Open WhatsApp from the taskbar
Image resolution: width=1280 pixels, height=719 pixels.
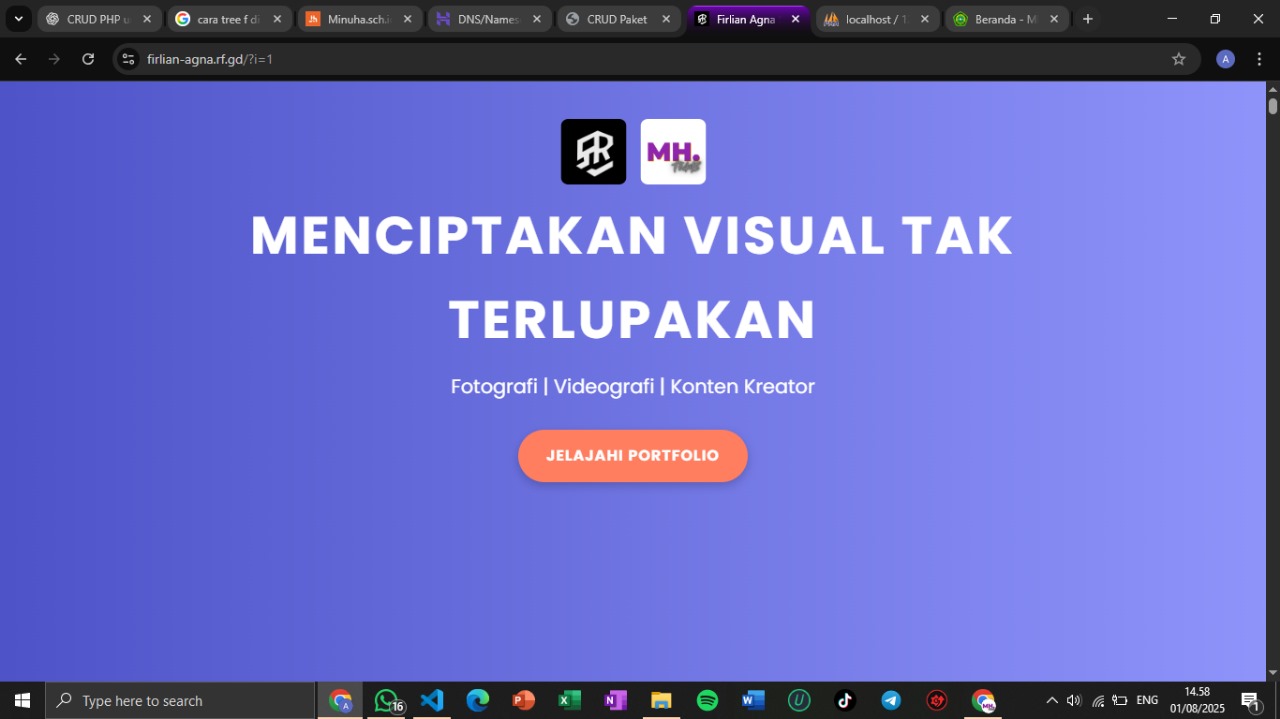[386, 700]
